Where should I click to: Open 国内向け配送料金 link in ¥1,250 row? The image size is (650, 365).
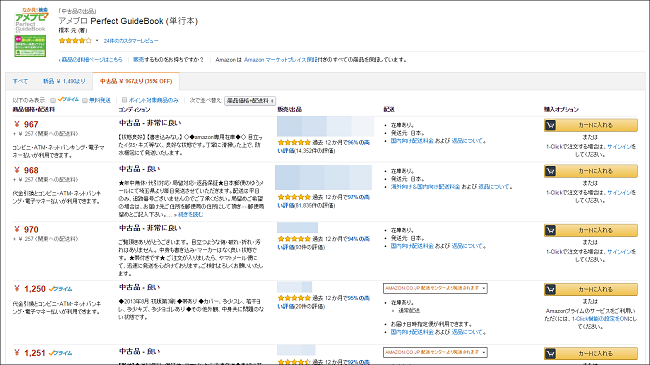coord(412,332)
